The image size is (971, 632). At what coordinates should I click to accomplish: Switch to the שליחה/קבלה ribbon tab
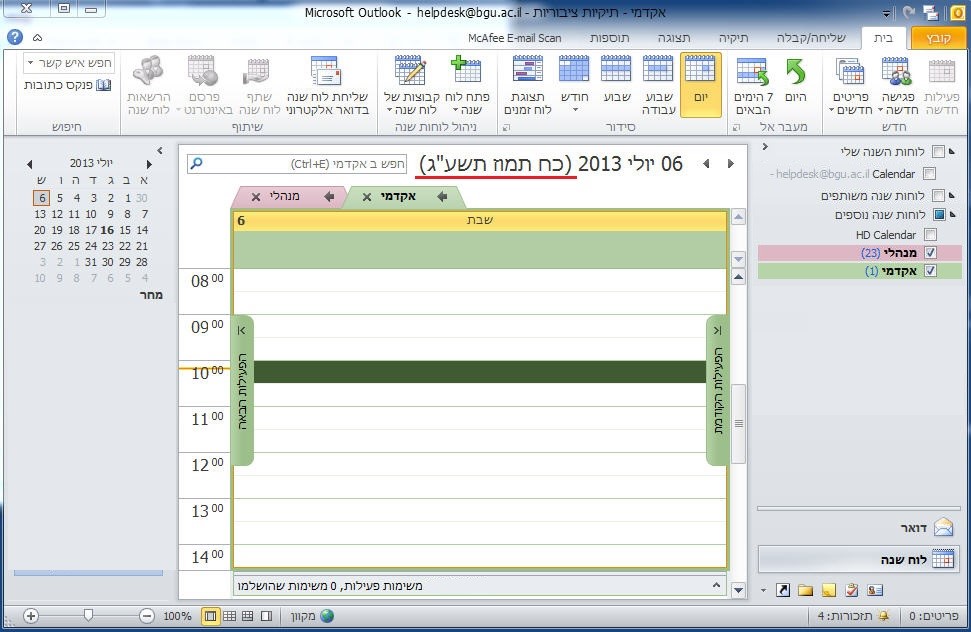click(811, 38)
